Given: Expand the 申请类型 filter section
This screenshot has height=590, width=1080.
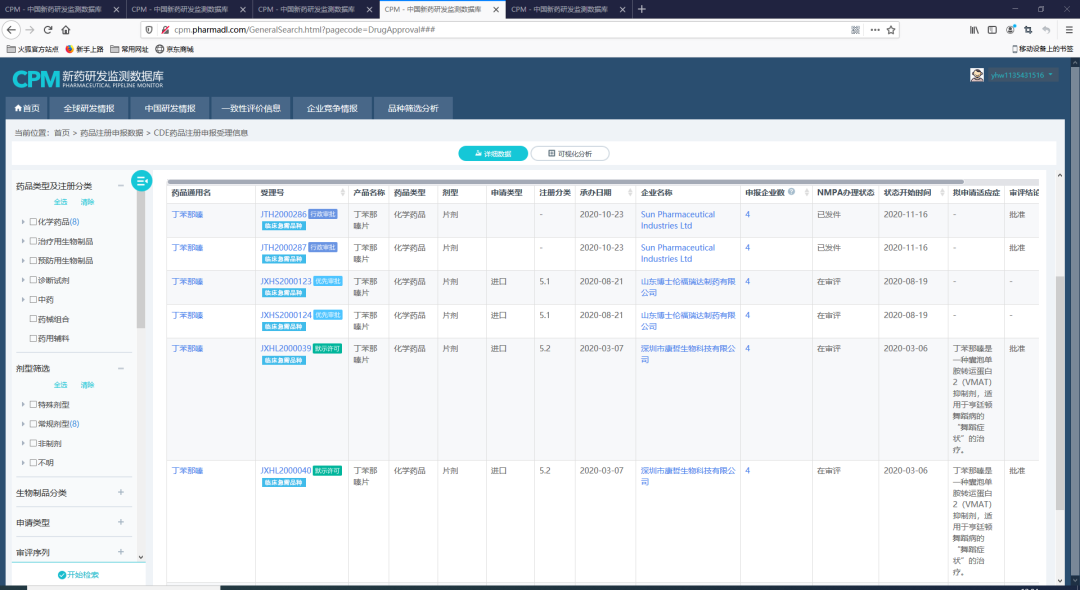Looking at the screenshot, I should coord(120,522).
